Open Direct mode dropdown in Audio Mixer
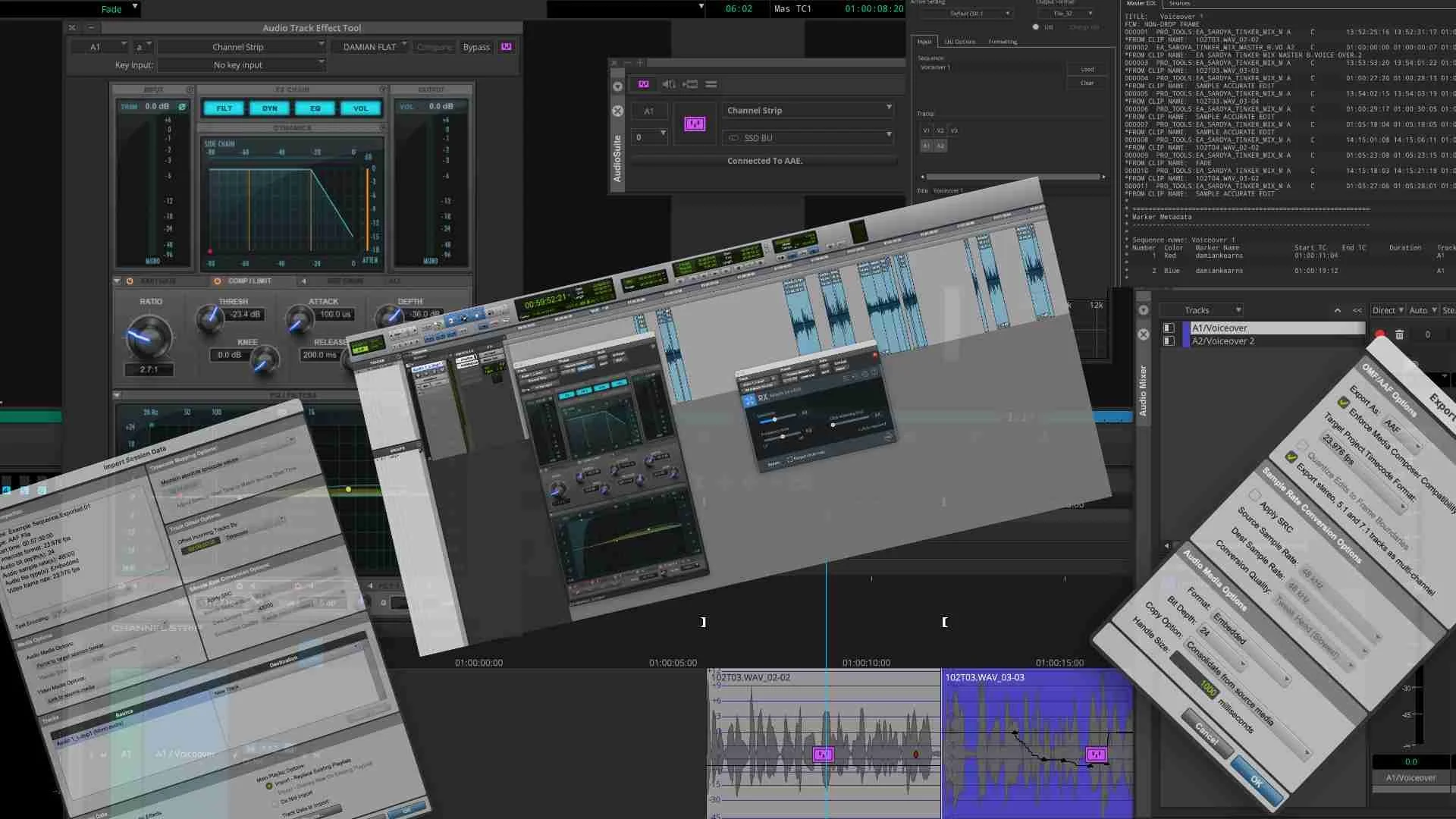 click(1388, 310)
